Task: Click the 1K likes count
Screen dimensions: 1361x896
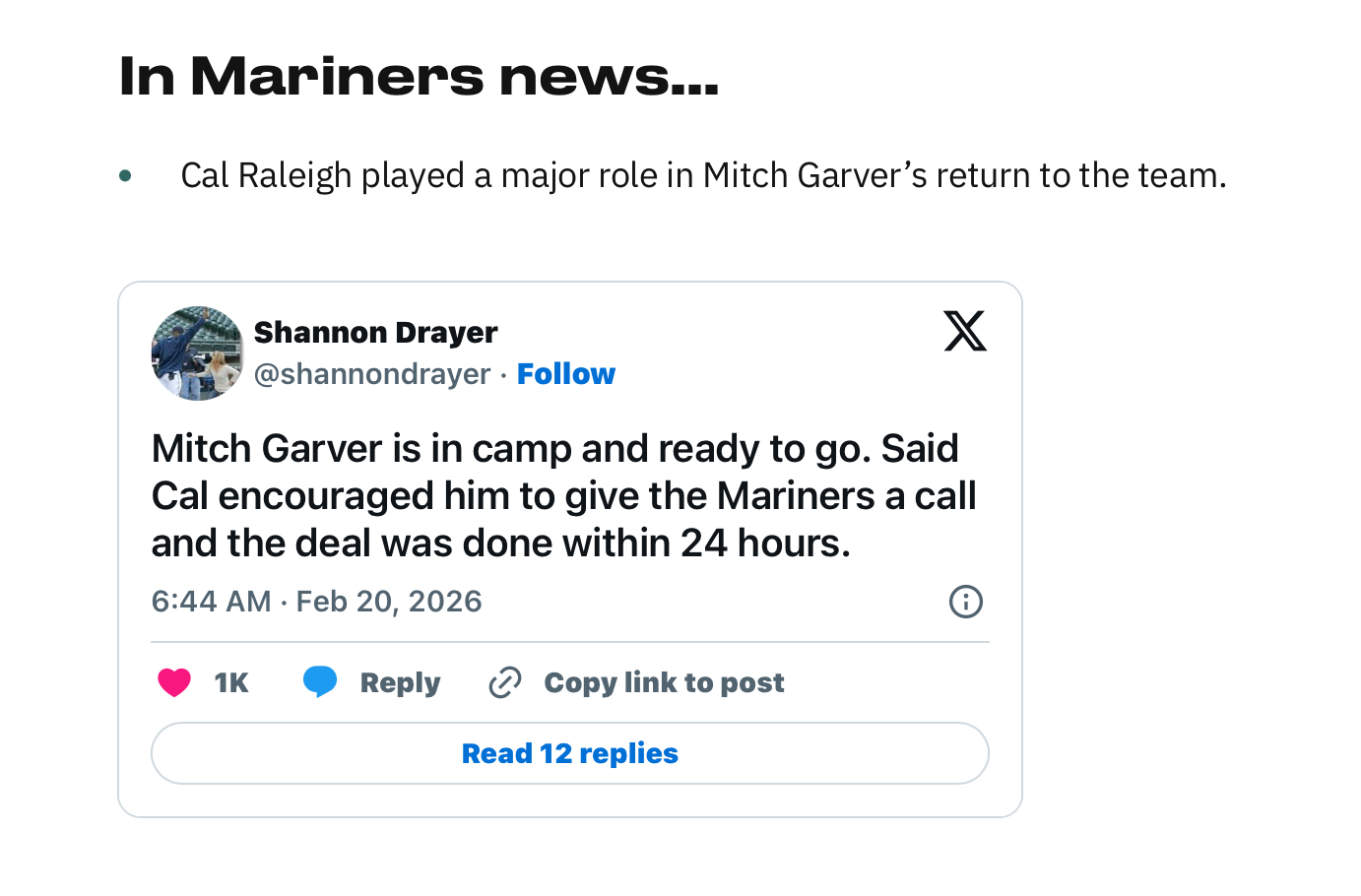Action: [231, 682]
